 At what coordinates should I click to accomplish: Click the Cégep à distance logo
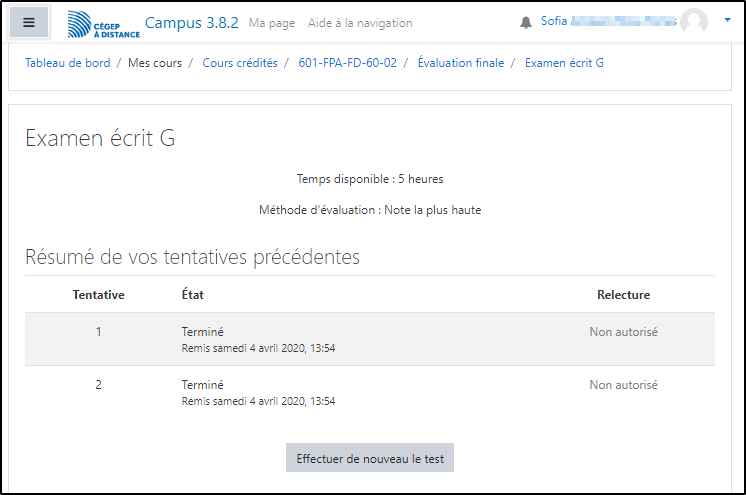point(103,24)
